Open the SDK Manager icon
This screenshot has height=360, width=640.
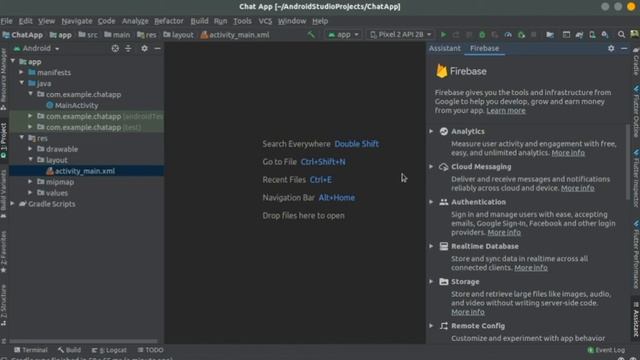point(605,35)
